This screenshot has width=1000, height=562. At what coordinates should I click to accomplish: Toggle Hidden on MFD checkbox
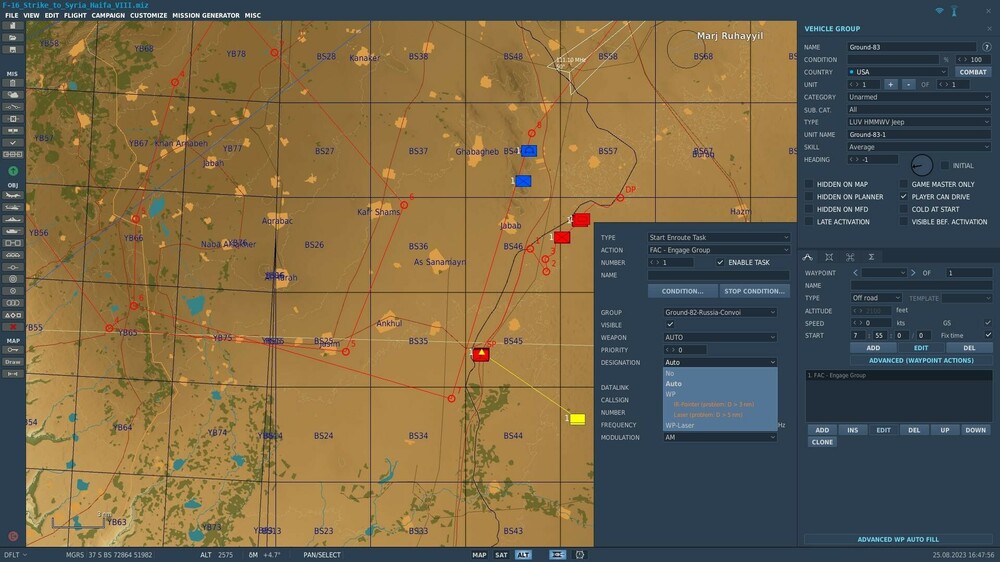809,209
